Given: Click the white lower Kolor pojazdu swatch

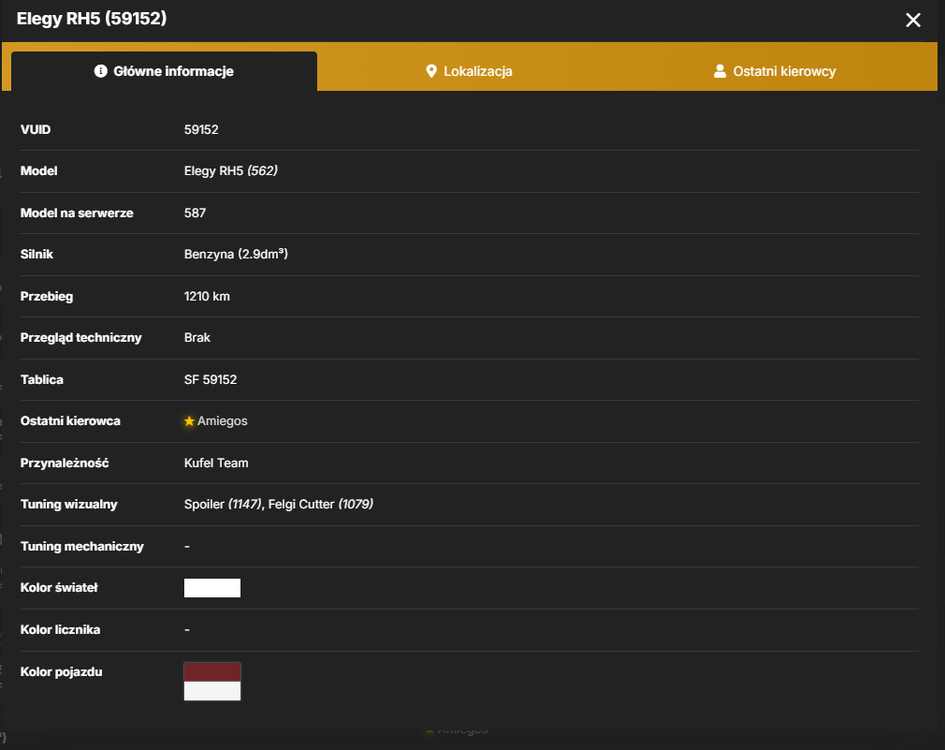Looking at the screenshot, I should [x=212, y=691].
